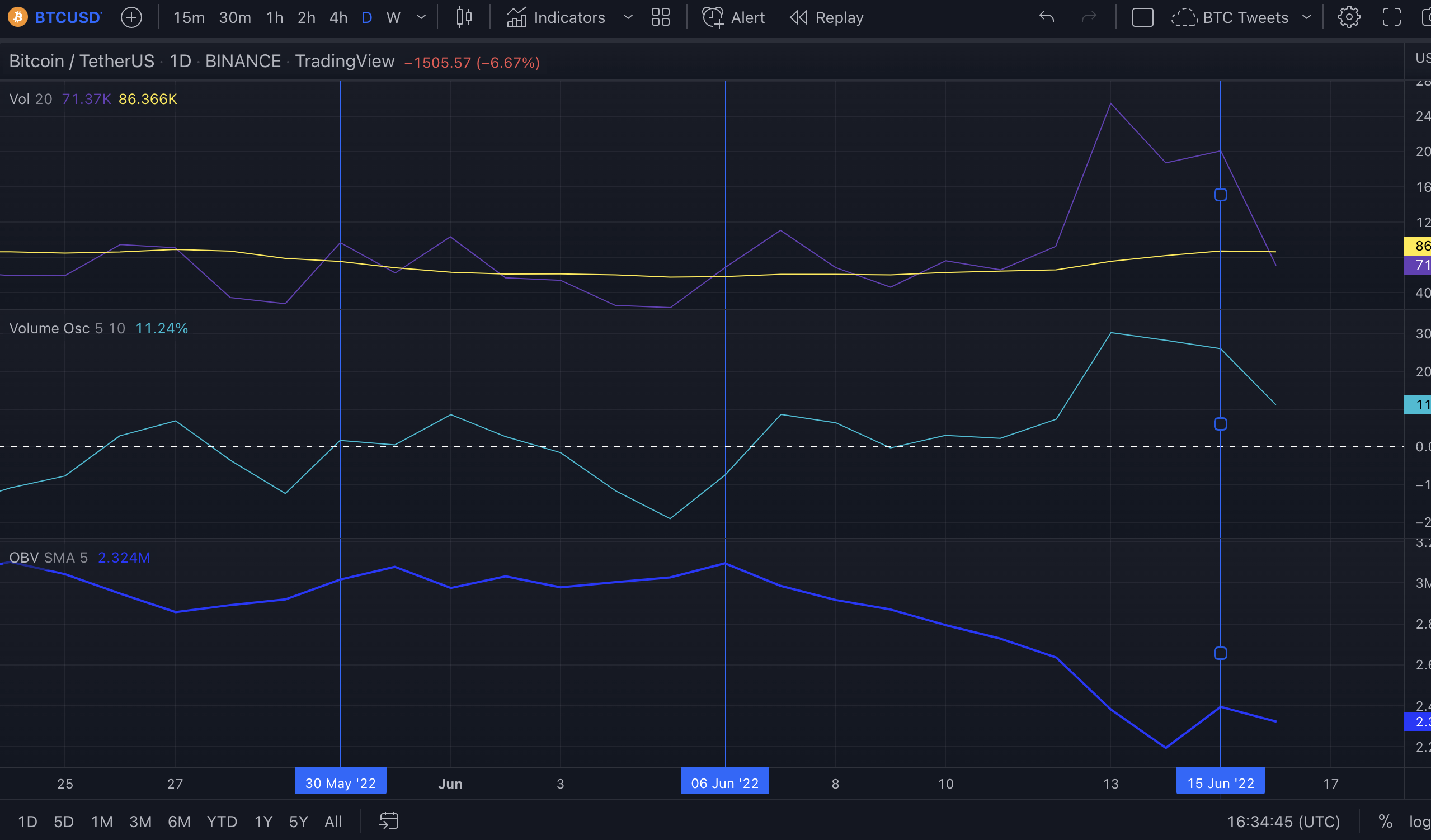Start bar Replay mode
Image resolution: width=1431 pixels, height=840 pixels.
point(827,17)
